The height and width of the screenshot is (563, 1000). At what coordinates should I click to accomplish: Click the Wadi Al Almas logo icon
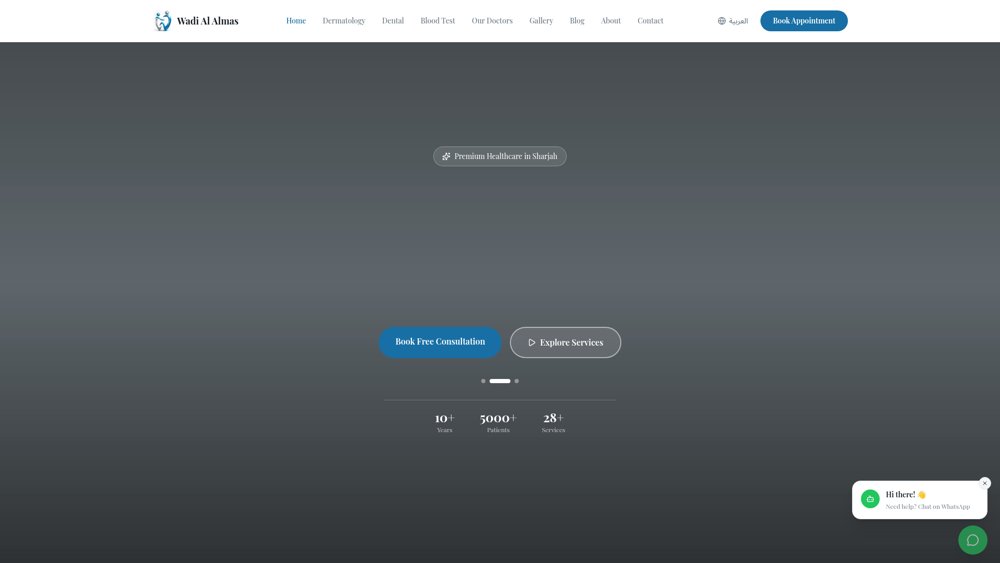pos(163,21)
